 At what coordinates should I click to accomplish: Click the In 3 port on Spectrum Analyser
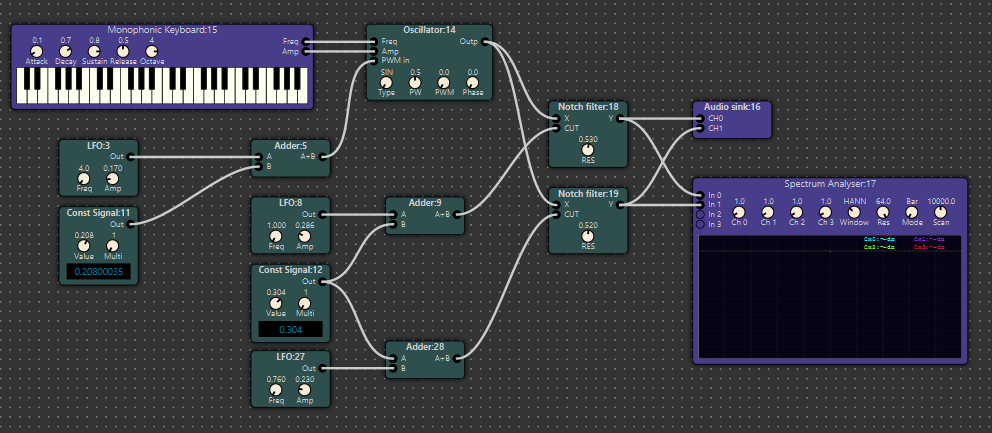tap(699, 224)
